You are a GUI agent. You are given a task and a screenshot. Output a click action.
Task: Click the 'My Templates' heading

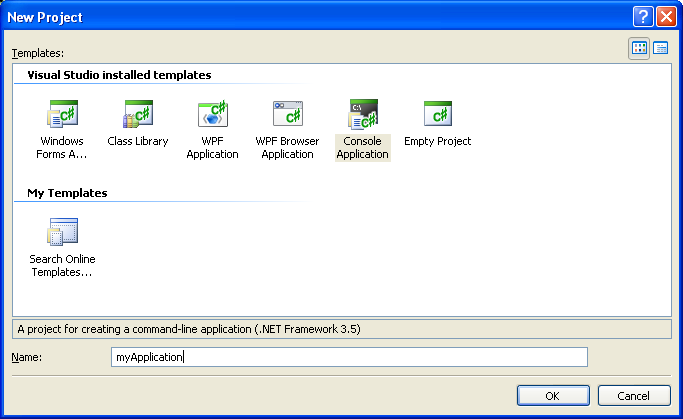point(67,193)
